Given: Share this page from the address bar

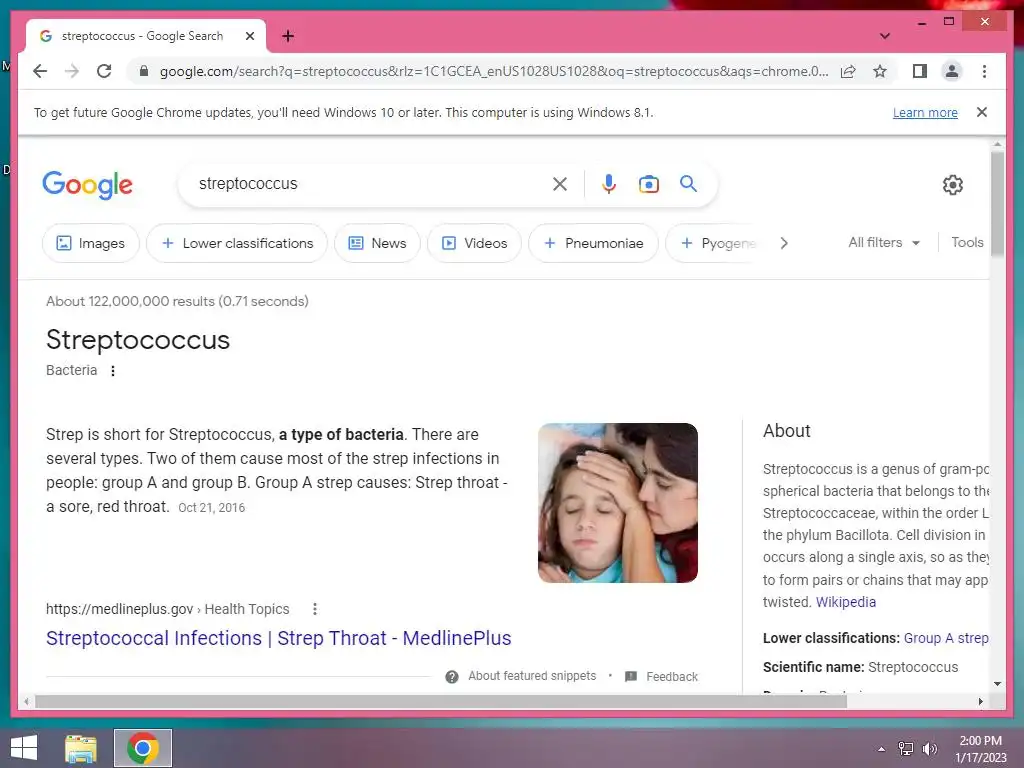Looking at the screenshot, I should [x=848, y=71].
